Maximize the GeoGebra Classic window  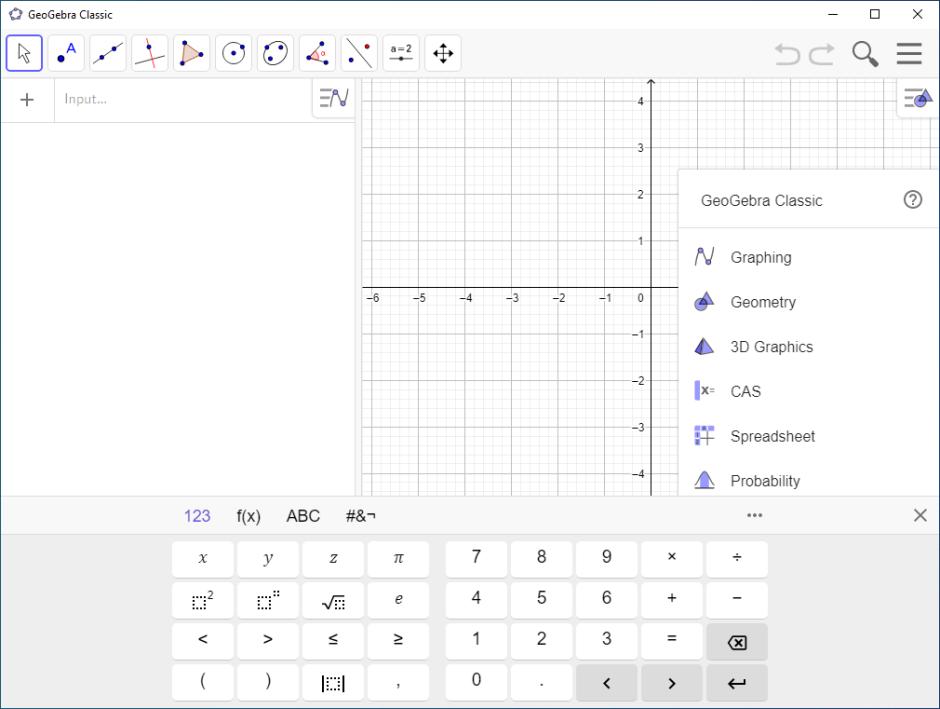875,14
